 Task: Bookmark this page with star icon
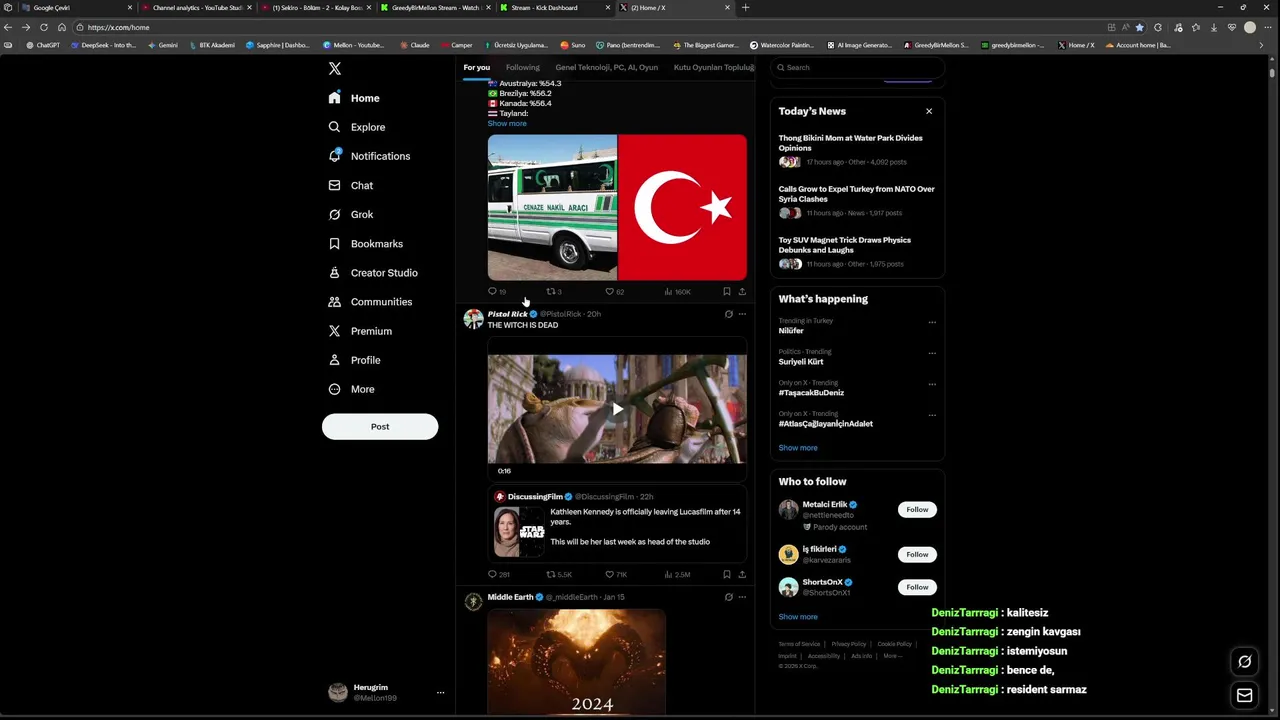click(x=1139, y=27)
